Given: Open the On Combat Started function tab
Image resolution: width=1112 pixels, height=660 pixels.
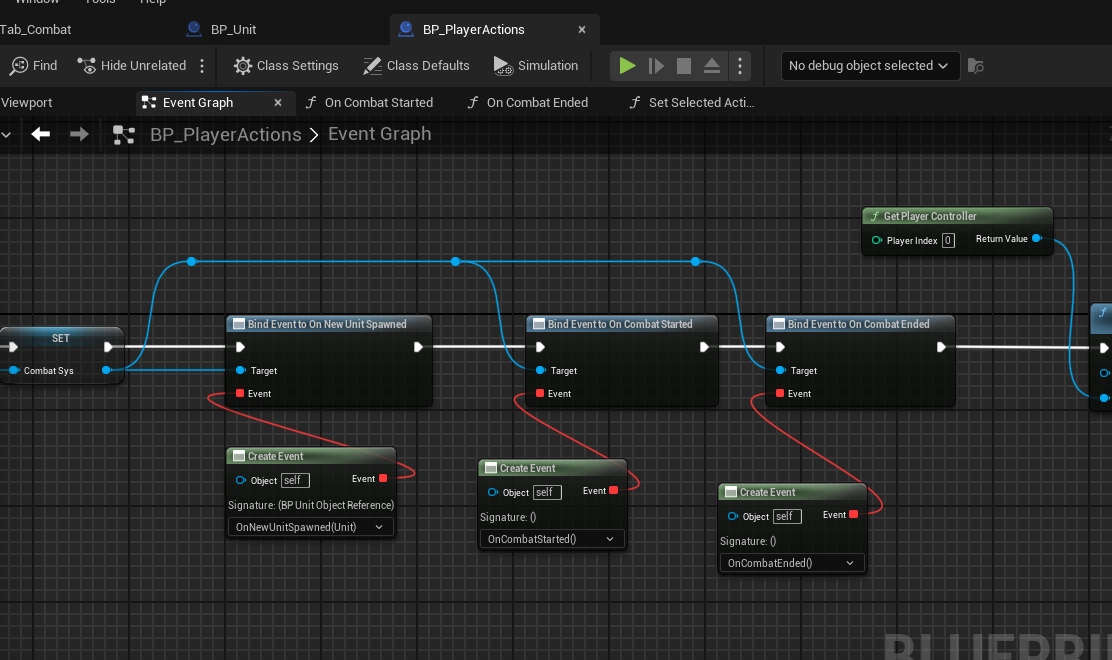Looking at the screenshot, I should coord(369,103).
